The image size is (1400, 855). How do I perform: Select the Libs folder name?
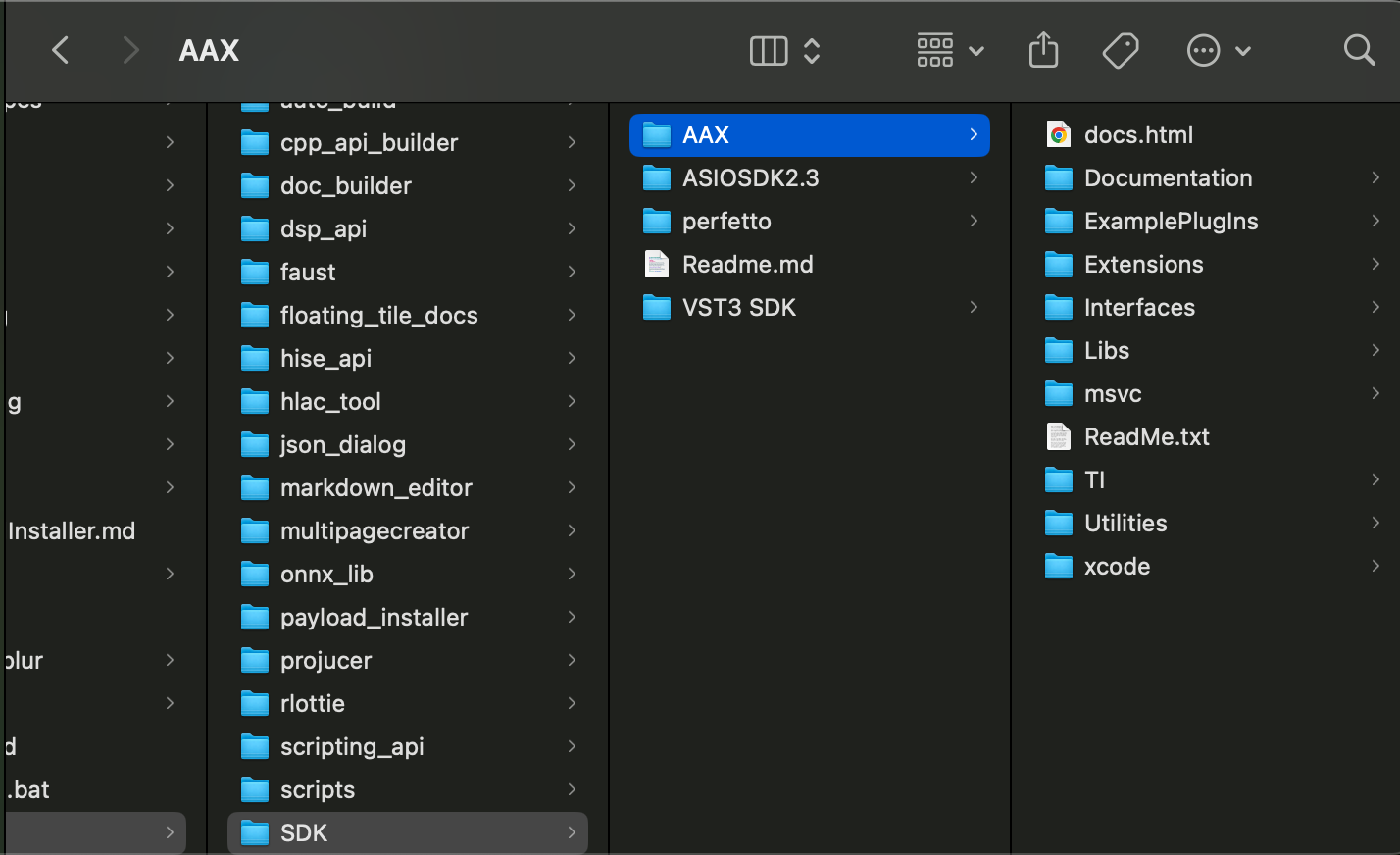click(1107, 351)
